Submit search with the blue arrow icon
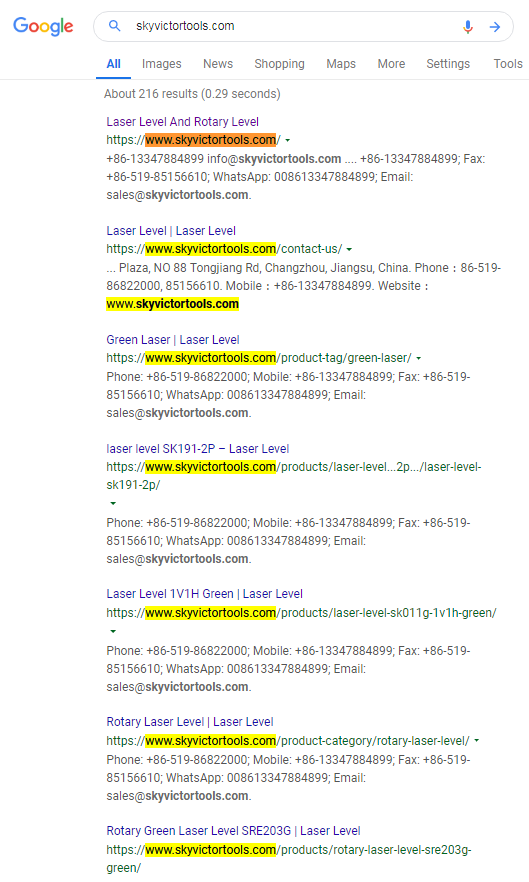 [495, 26]
